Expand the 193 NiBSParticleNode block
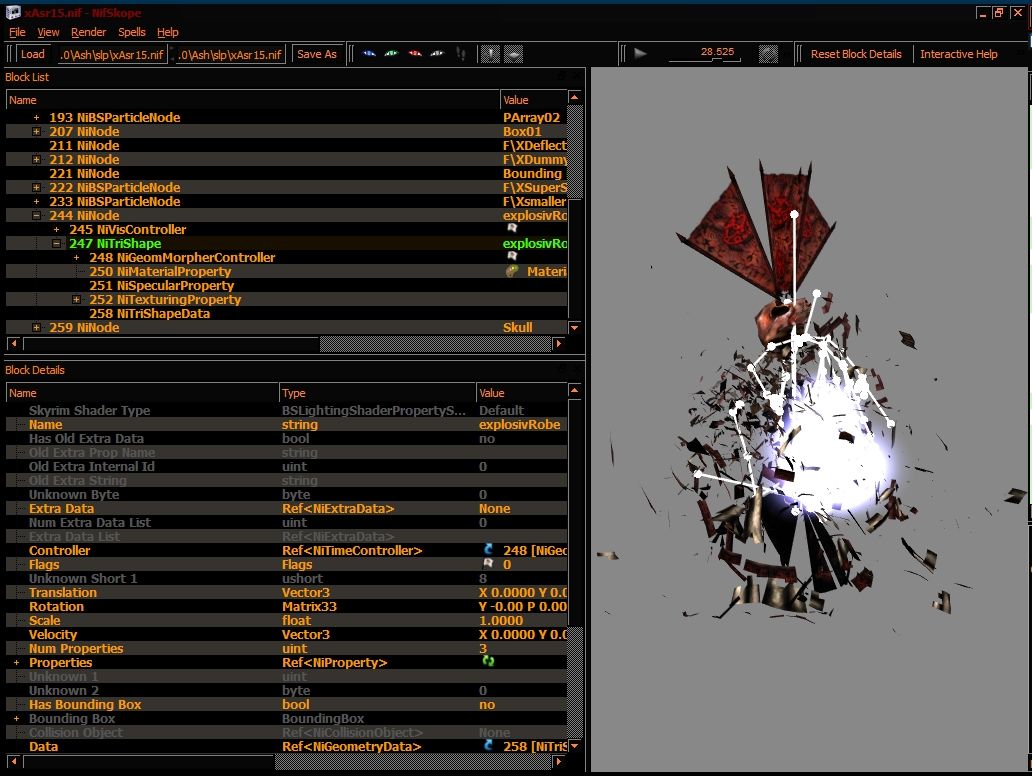 (x=37, y=118)
